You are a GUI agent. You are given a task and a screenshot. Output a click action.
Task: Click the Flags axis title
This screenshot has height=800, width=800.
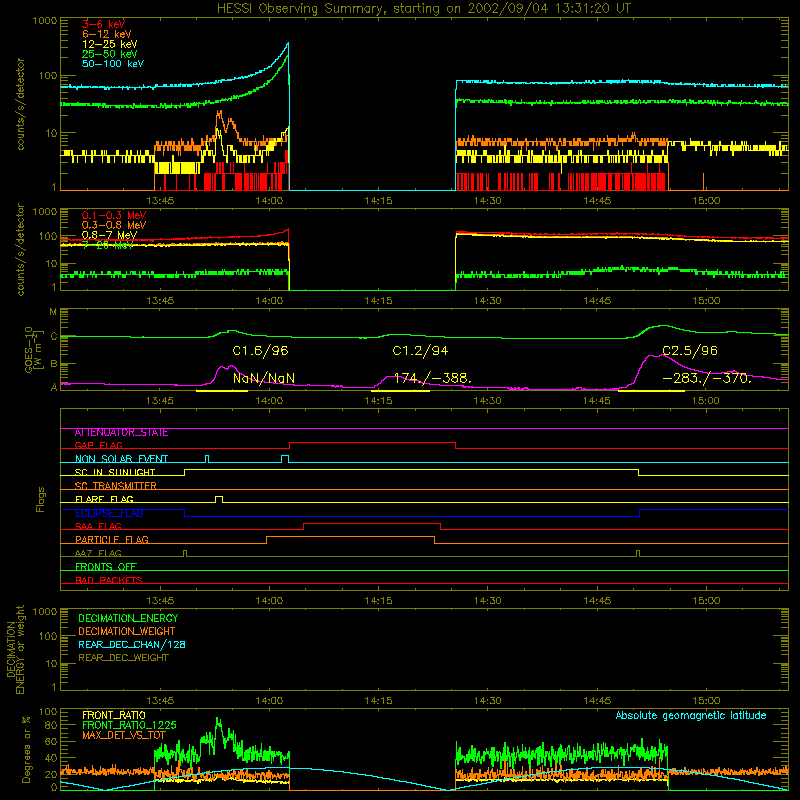[x=41, y=499]
